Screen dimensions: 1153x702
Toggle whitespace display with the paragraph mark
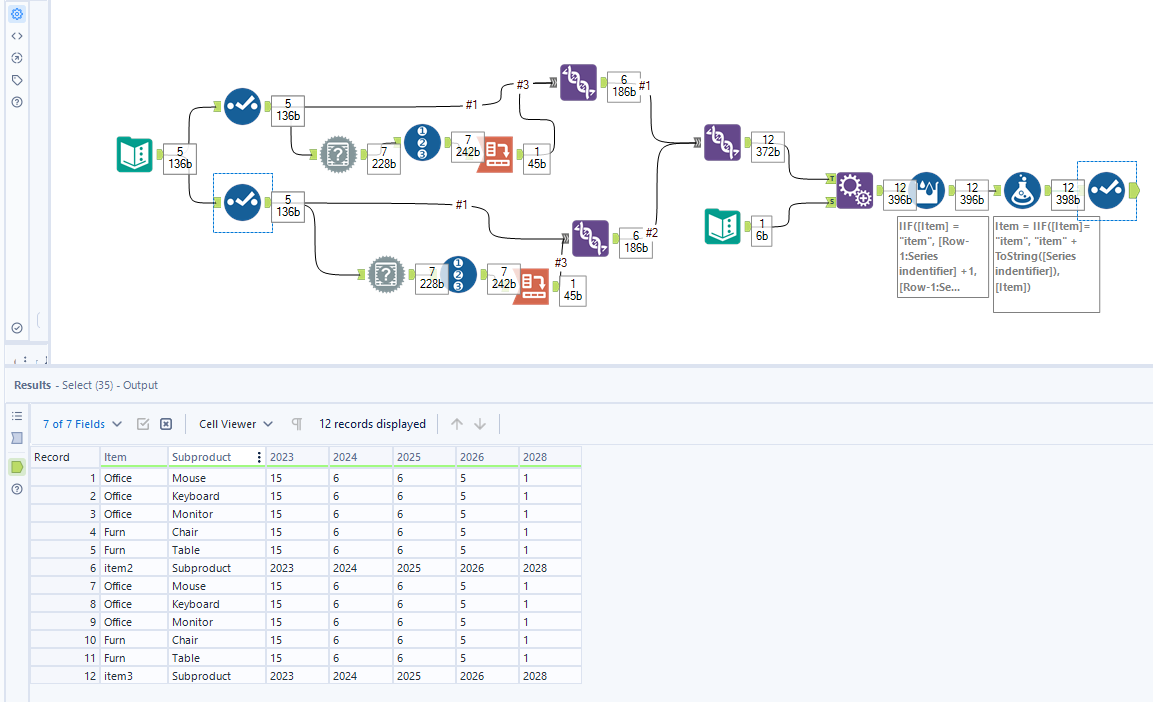pyautogui.click(x=296, y=424)
